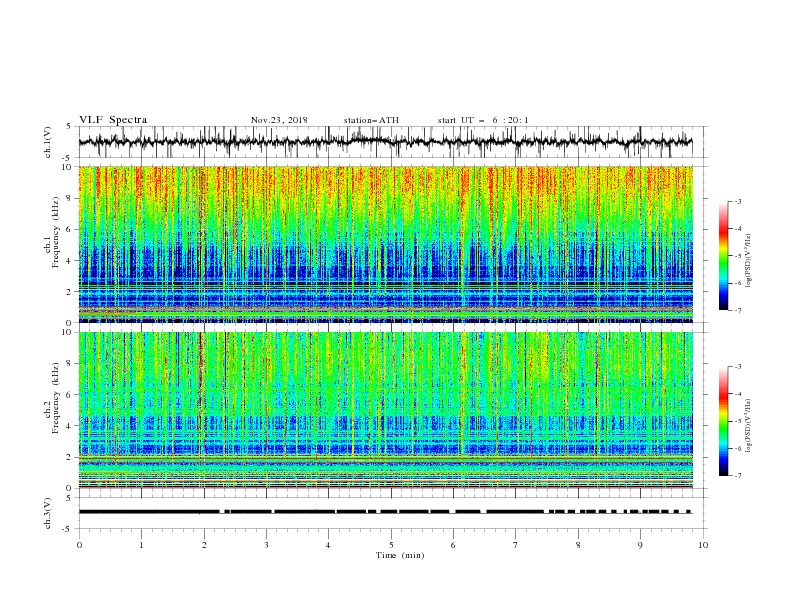Viewport: 792px width, 612px height.
Task: Click the "8" kHz tick on the ch.1 frequency axis
Action: tap(70, 198)
